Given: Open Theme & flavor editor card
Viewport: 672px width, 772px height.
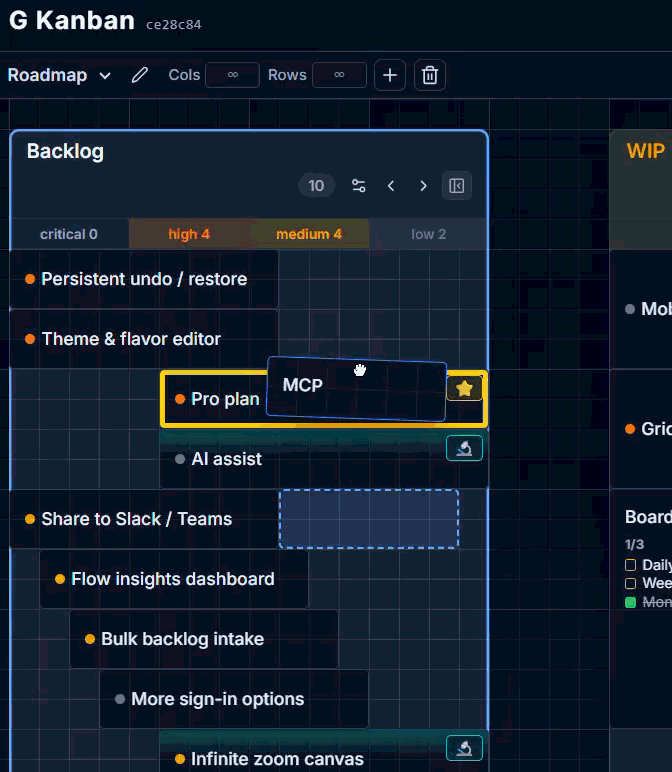Looking at the screenshot, I should click(144, 339).
